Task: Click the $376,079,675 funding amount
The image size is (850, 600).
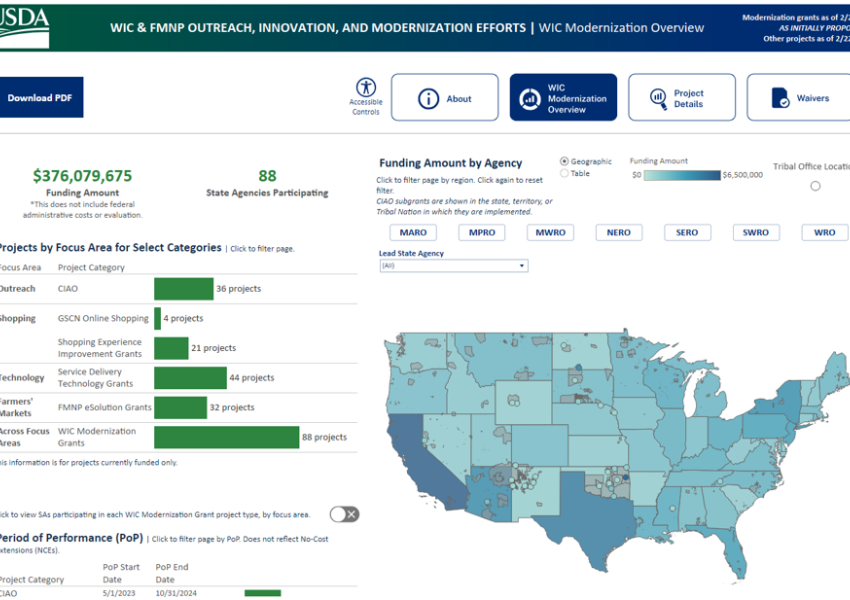Action: [x=82, y=176]
